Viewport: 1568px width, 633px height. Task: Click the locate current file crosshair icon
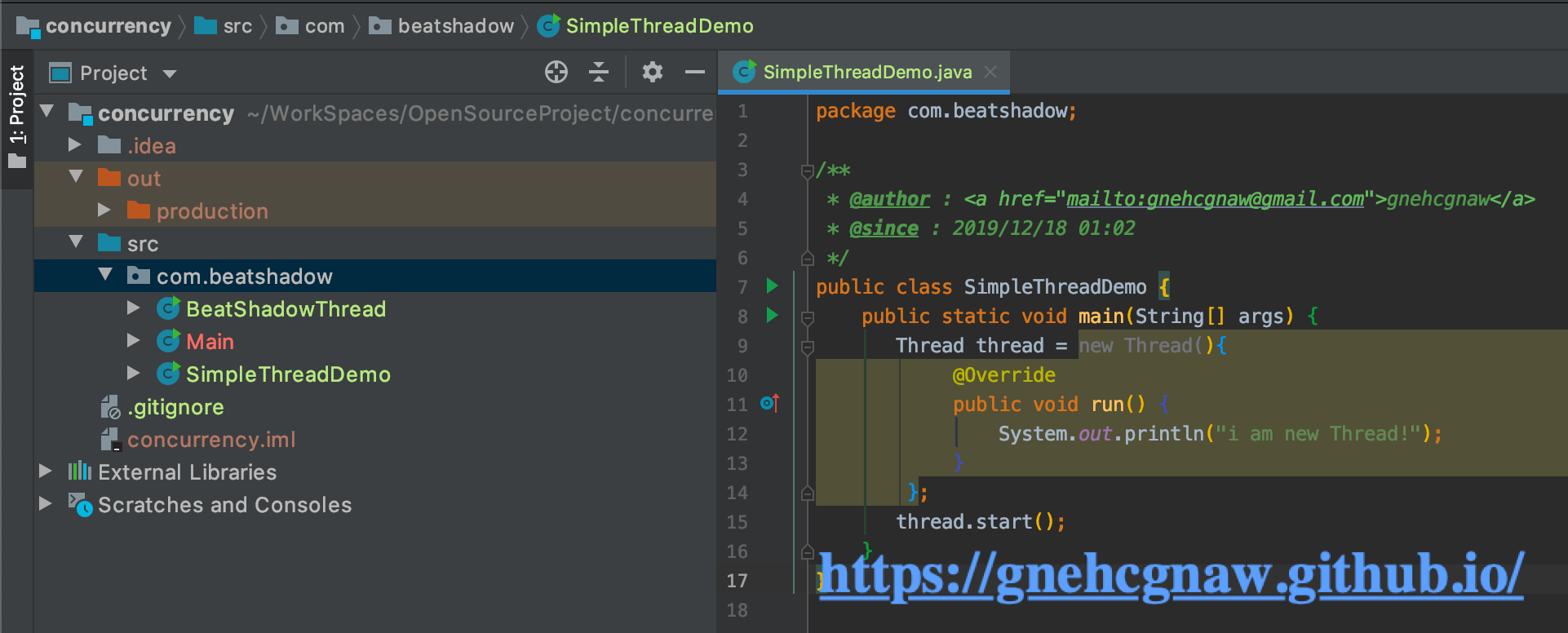pyautogui.click(x=556, y=73)
